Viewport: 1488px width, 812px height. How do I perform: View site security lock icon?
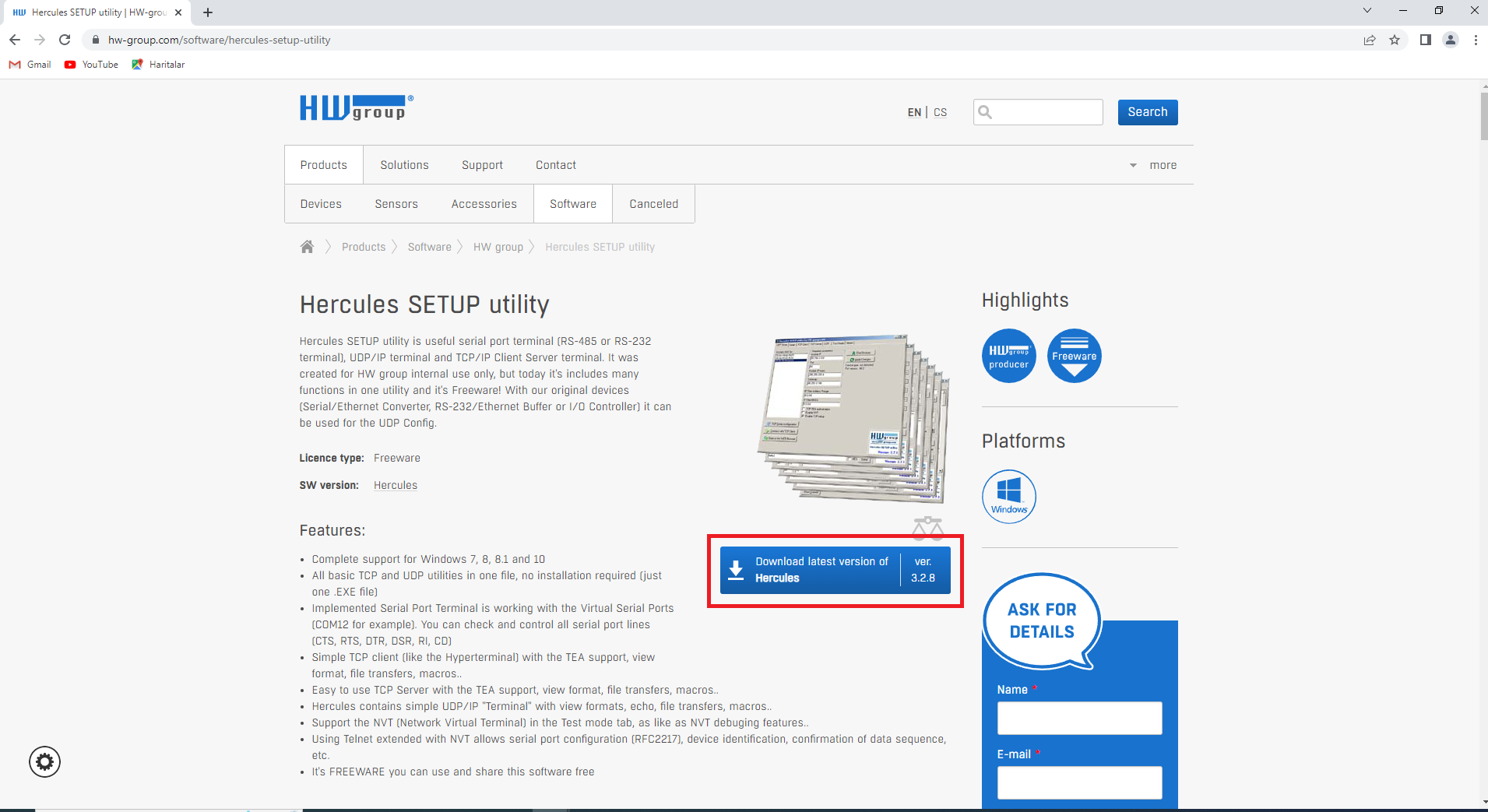(96, 40)
